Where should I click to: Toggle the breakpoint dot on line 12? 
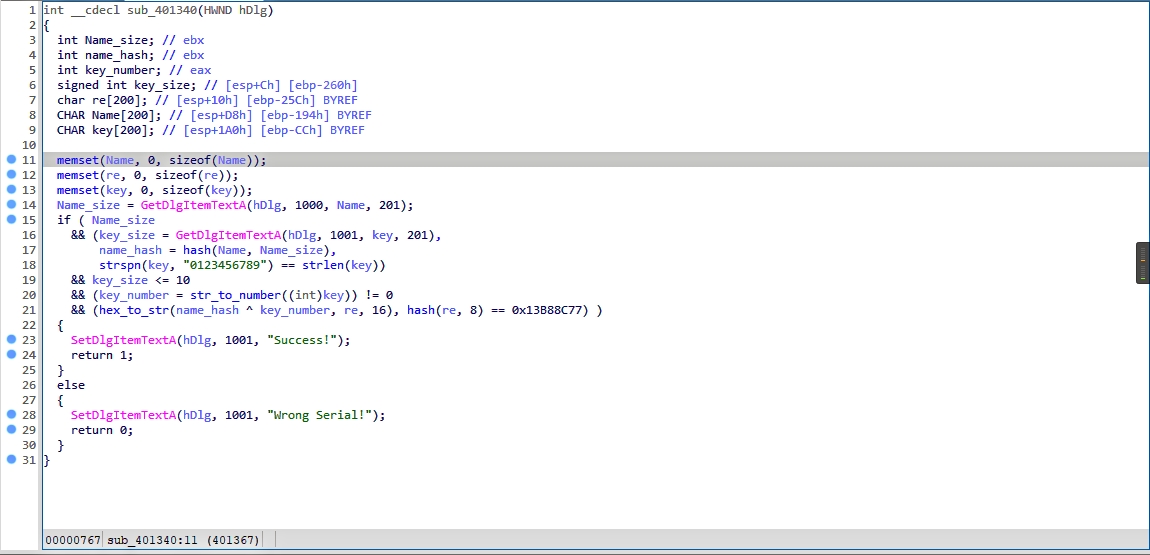(x=11, y=174)
